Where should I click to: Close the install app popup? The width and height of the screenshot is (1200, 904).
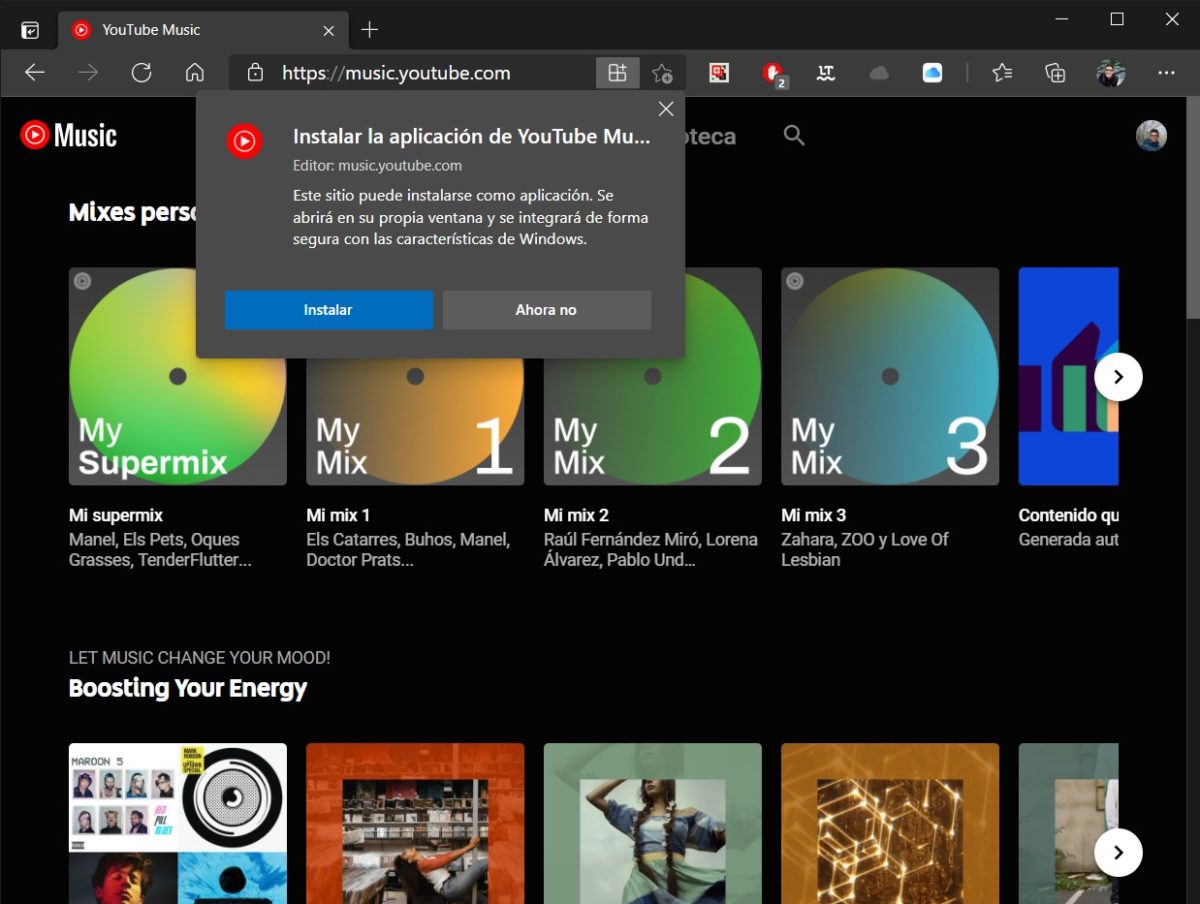coord(666,109)
